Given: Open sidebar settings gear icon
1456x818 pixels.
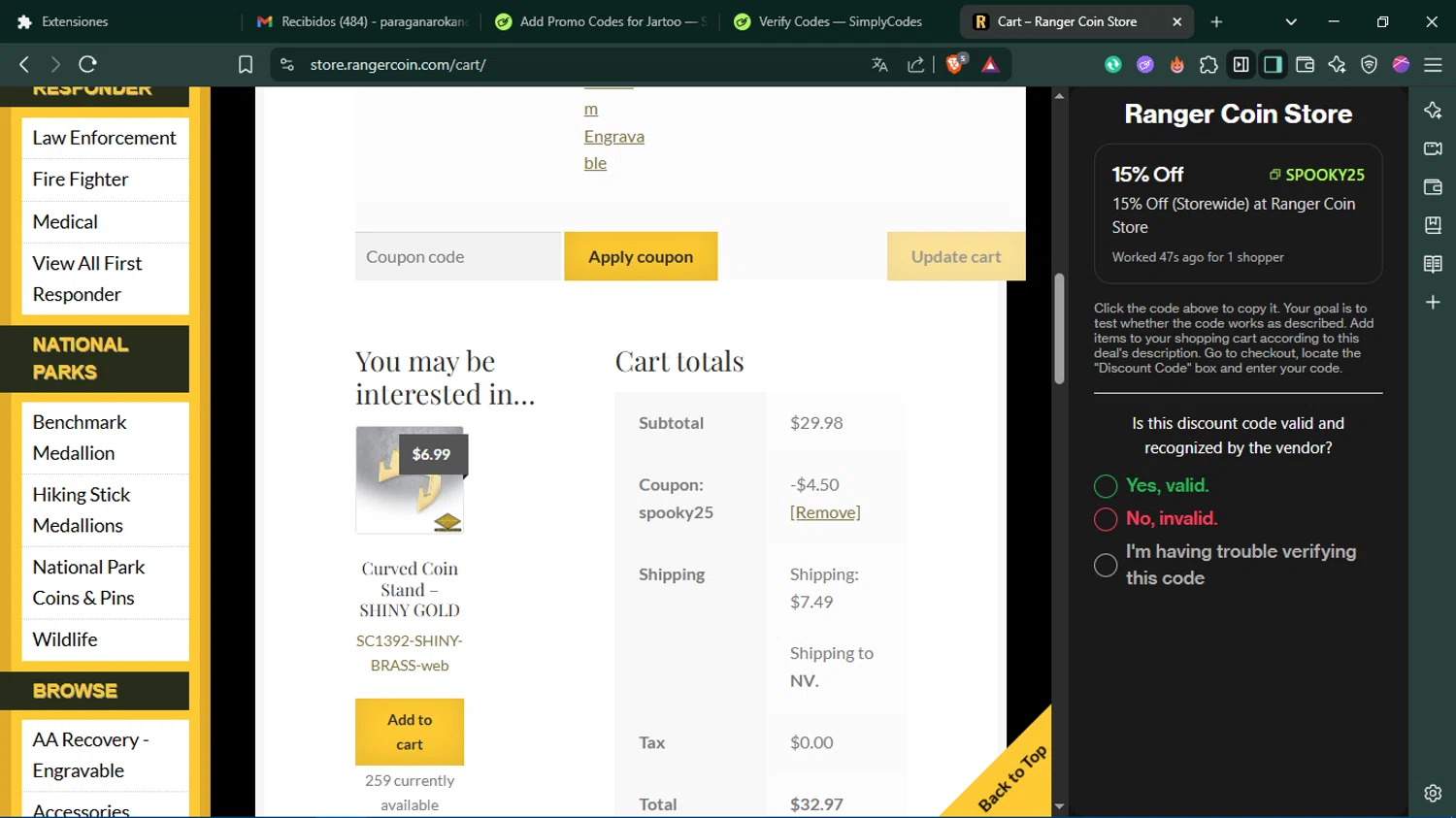Looking at the screenshot, I should coord(1433,793).
